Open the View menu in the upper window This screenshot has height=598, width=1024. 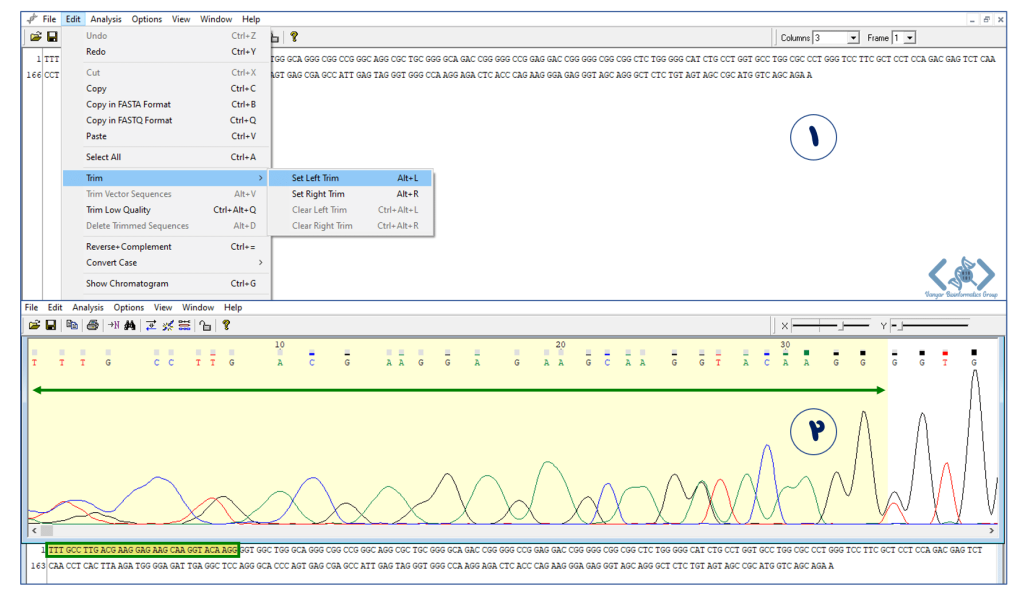coord(181,19)
